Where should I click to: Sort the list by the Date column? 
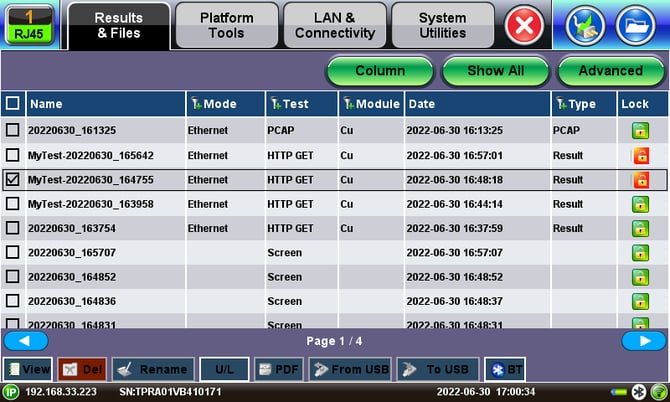pos(477,104)
